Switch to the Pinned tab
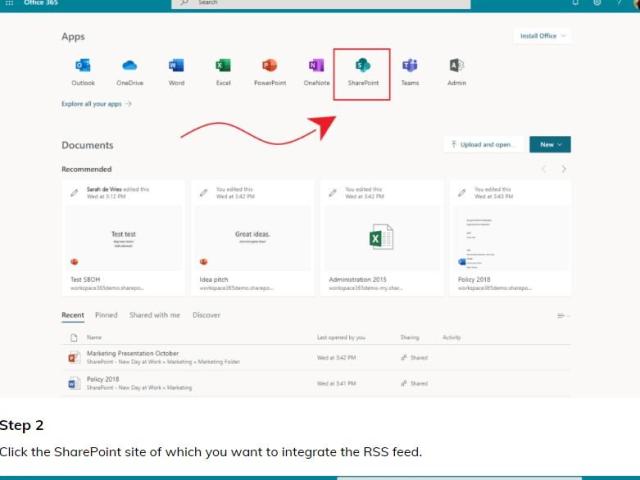The image size is (640, 480). coord(106,315)
